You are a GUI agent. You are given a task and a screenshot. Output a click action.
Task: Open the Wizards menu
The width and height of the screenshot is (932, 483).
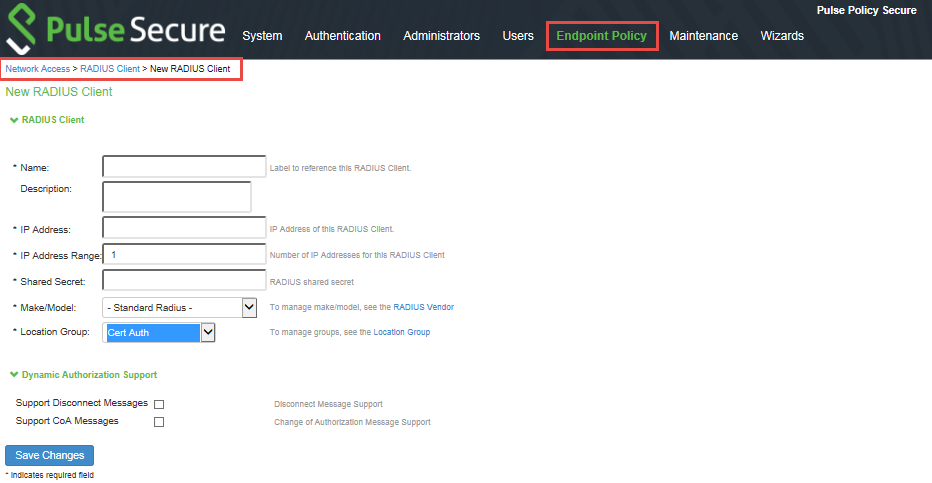click(782, 36)
